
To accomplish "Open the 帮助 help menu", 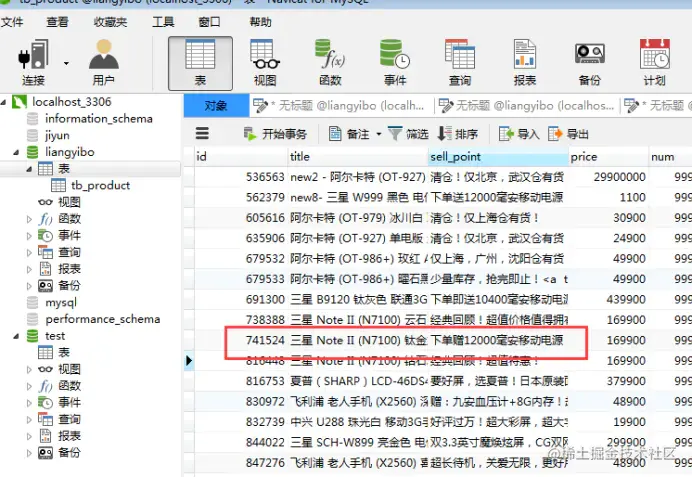I will pos(260,22).
